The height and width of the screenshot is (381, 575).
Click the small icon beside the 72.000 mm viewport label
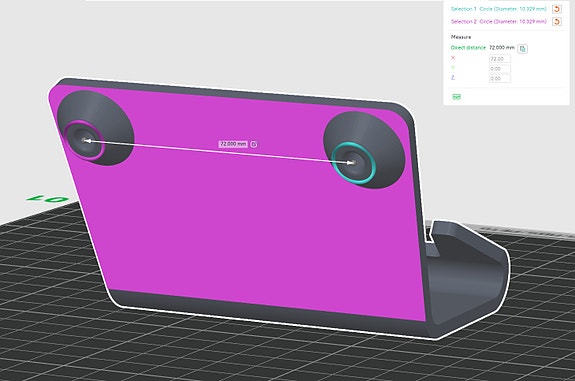click(254, 144)
